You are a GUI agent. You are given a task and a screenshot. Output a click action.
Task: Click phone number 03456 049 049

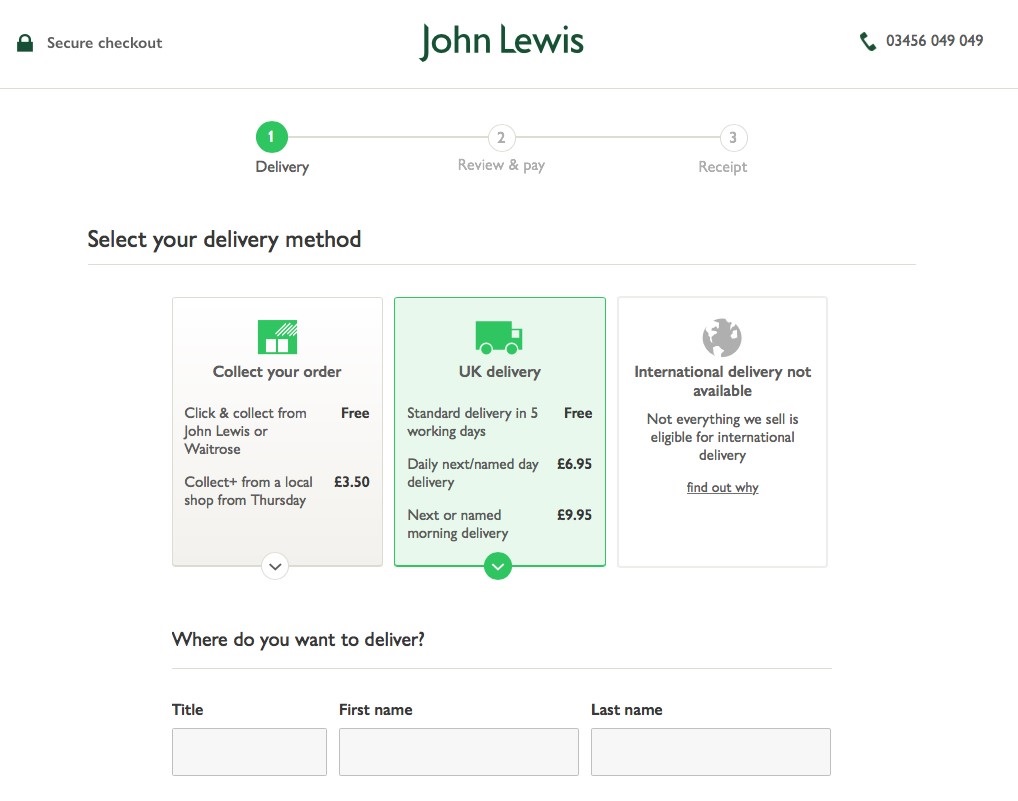934,41
